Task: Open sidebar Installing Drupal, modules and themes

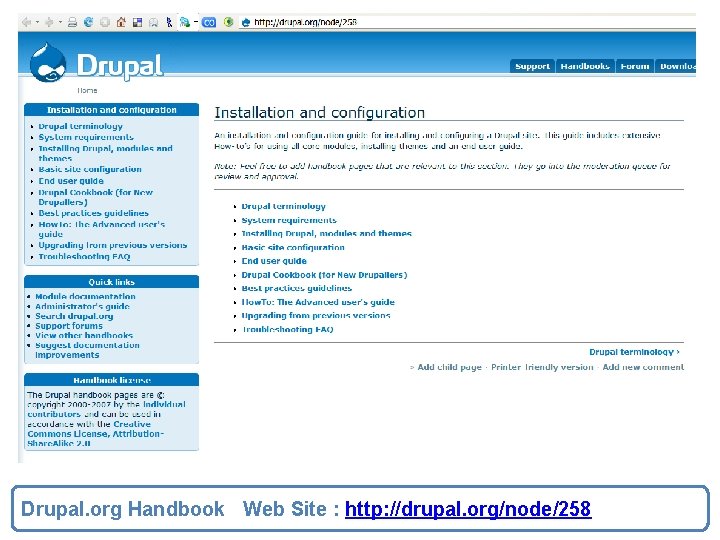Action: point(106,153)
